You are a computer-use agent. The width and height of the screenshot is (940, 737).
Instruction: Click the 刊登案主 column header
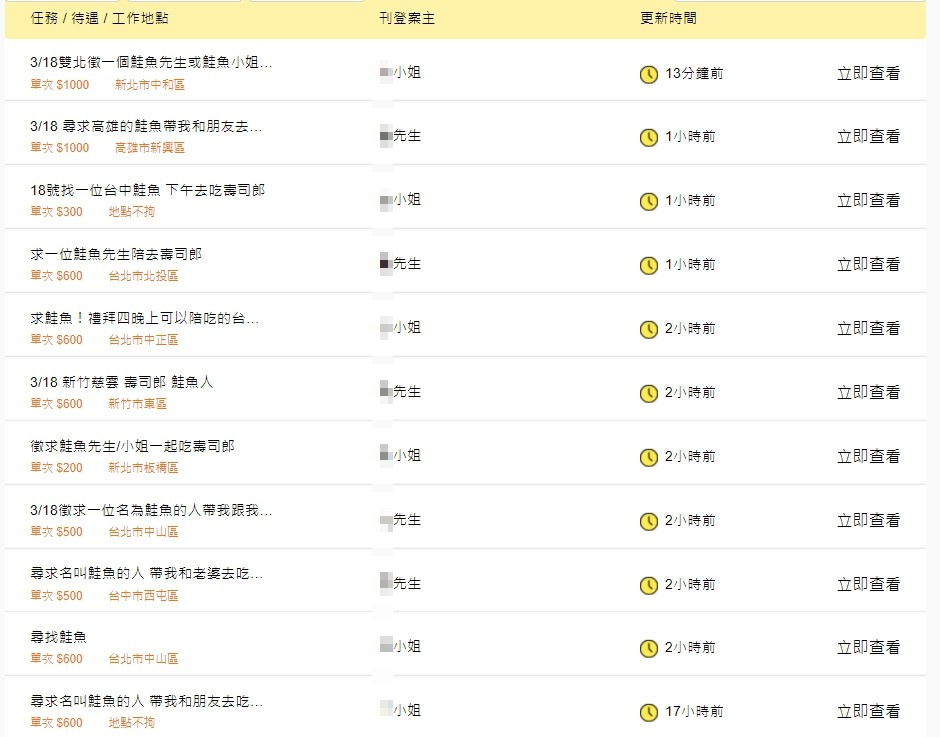coord(407,19)
